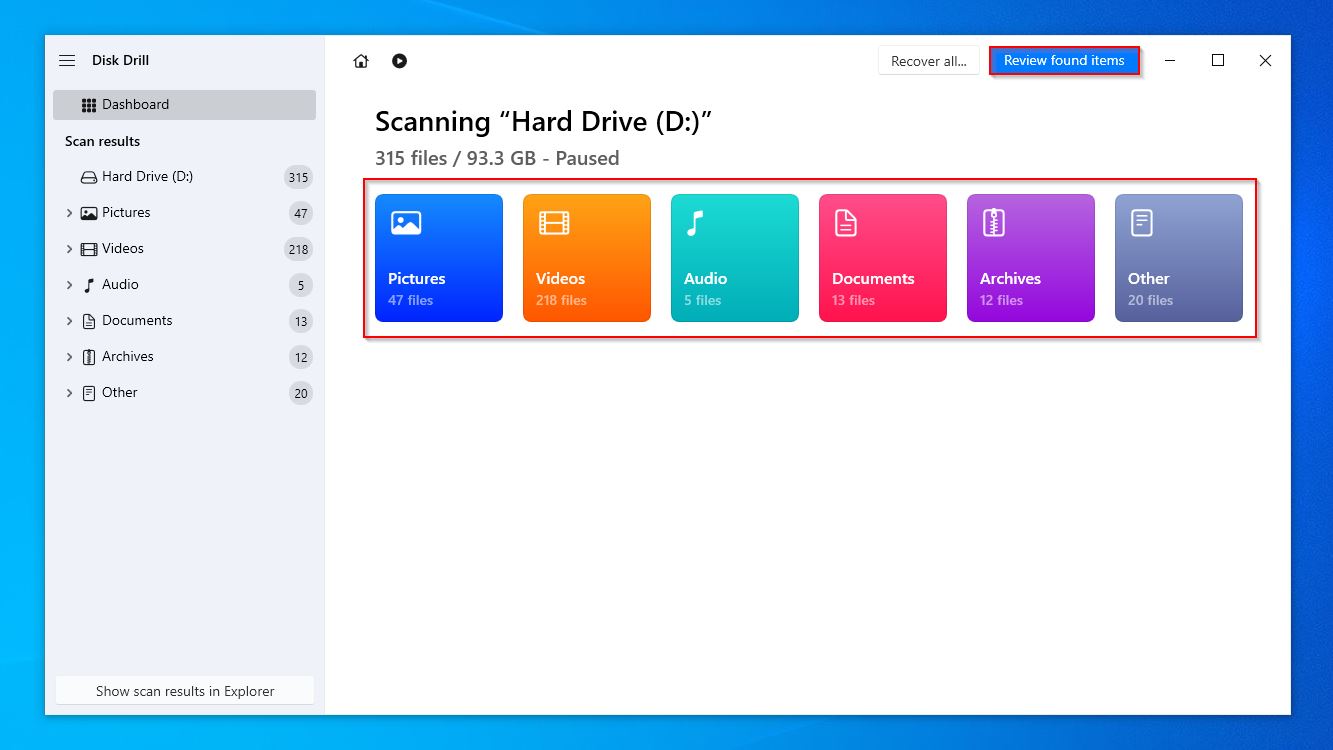Click the Recover all button
The image size is (1333, 750).
(x=928, y=60)
